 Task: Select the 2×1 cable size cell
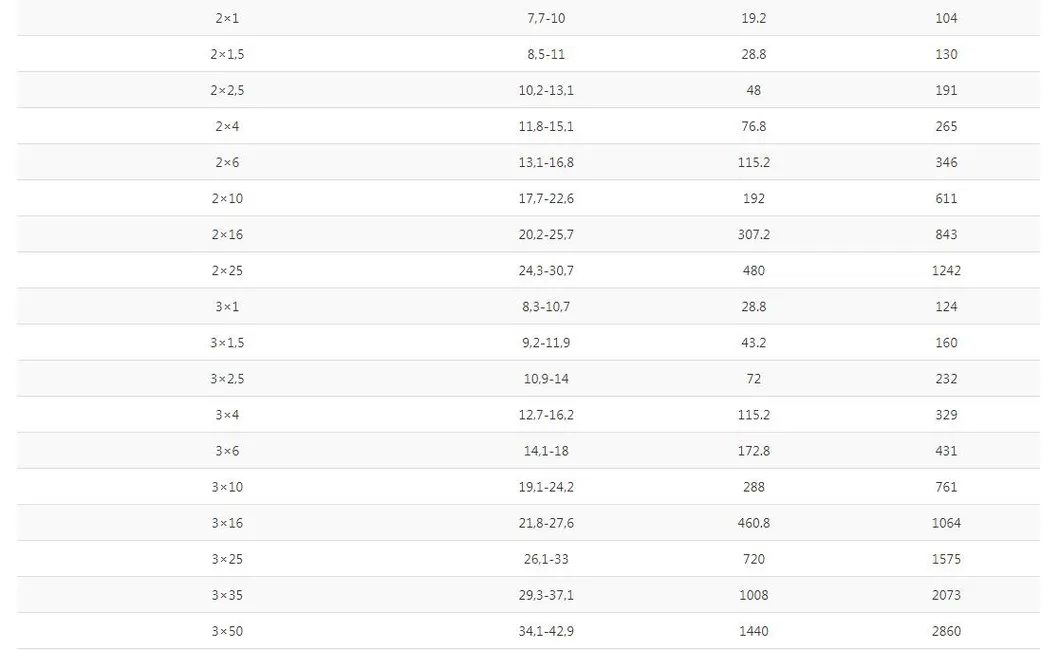227,18
